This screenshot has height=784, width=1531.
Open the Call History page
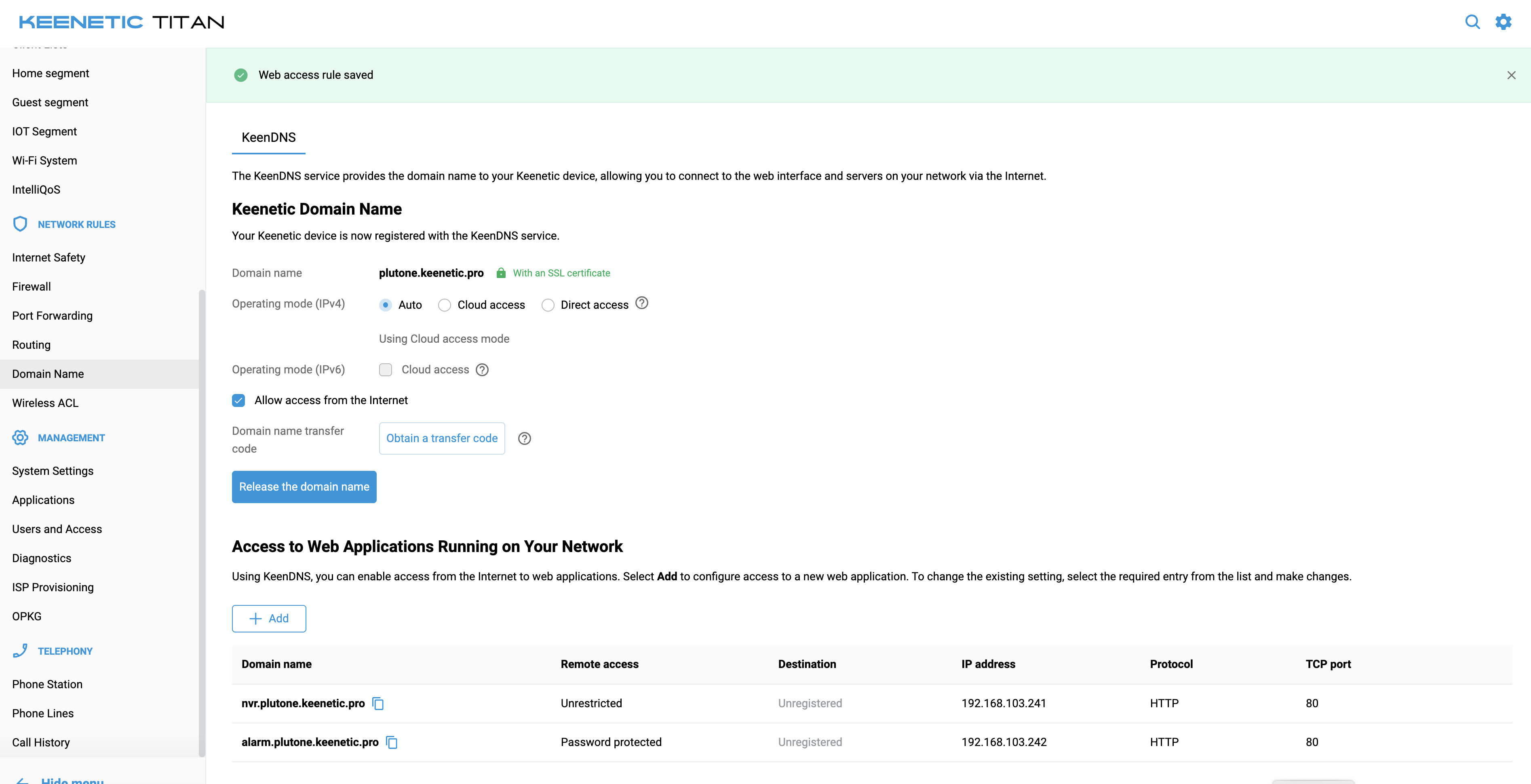(x=41, y=742)
